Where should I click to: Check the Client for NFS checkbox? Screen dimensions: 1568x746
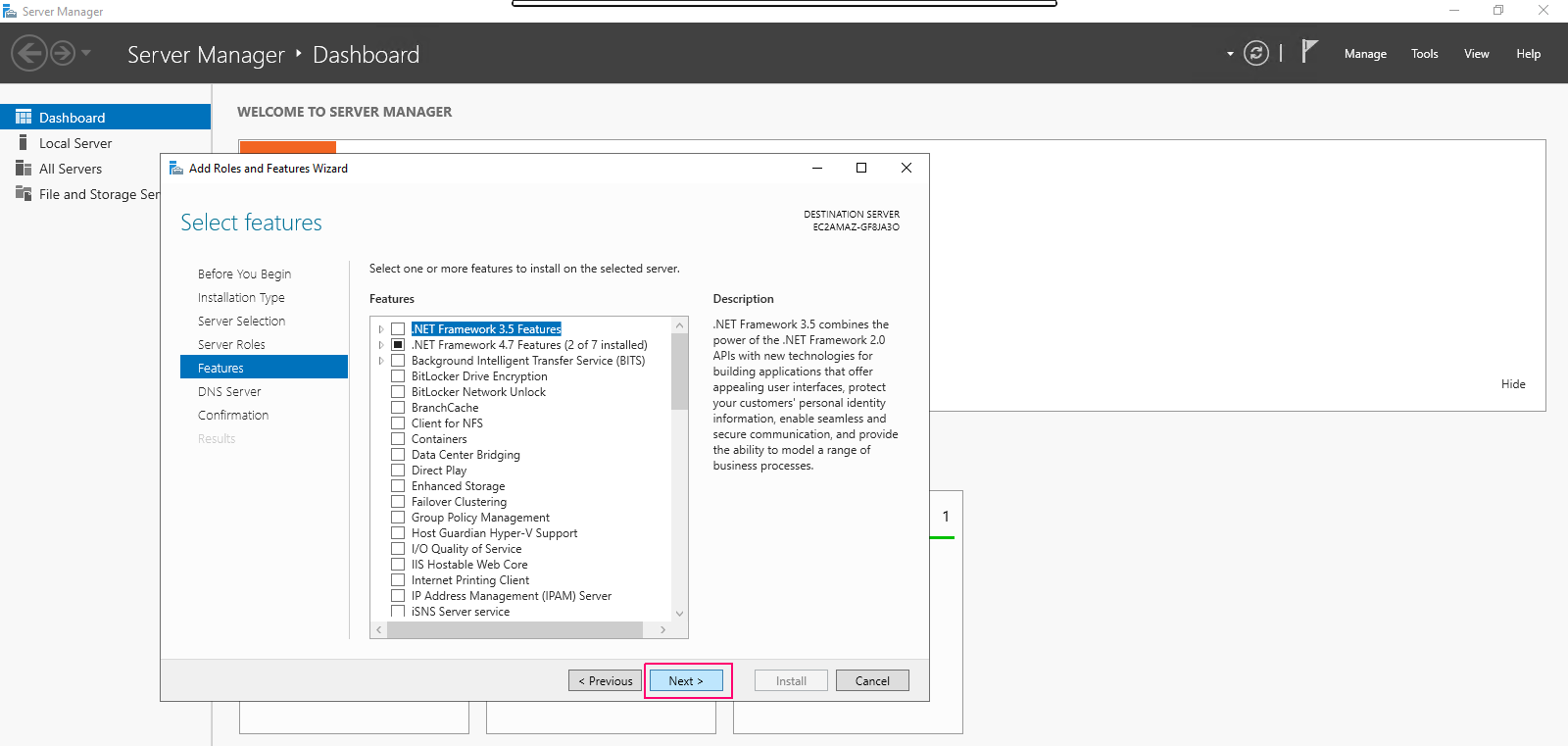pyautogui.click(x=398, y=423)
